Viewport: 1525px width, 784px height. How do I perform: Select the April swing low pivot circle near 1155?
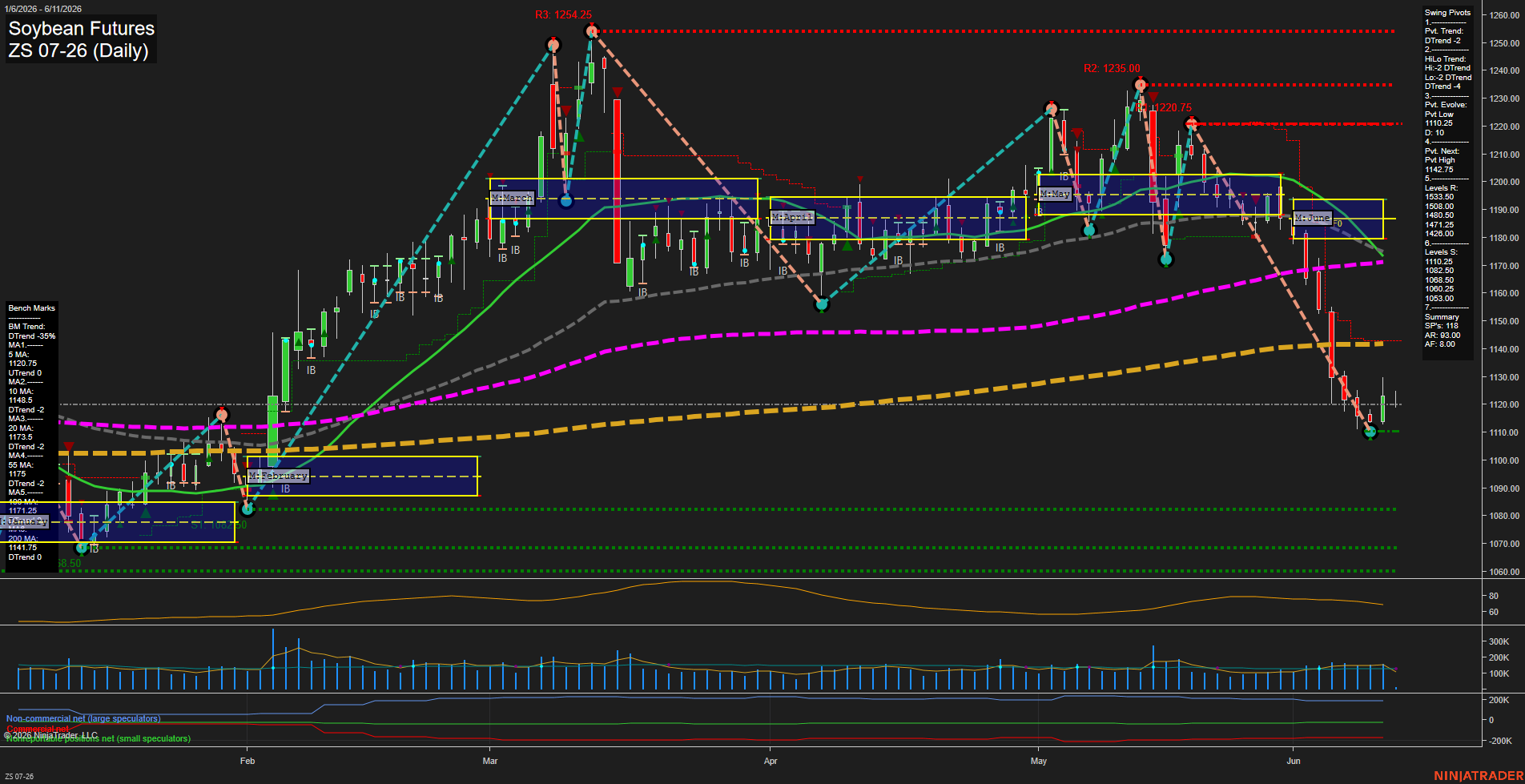pos(821,304)
